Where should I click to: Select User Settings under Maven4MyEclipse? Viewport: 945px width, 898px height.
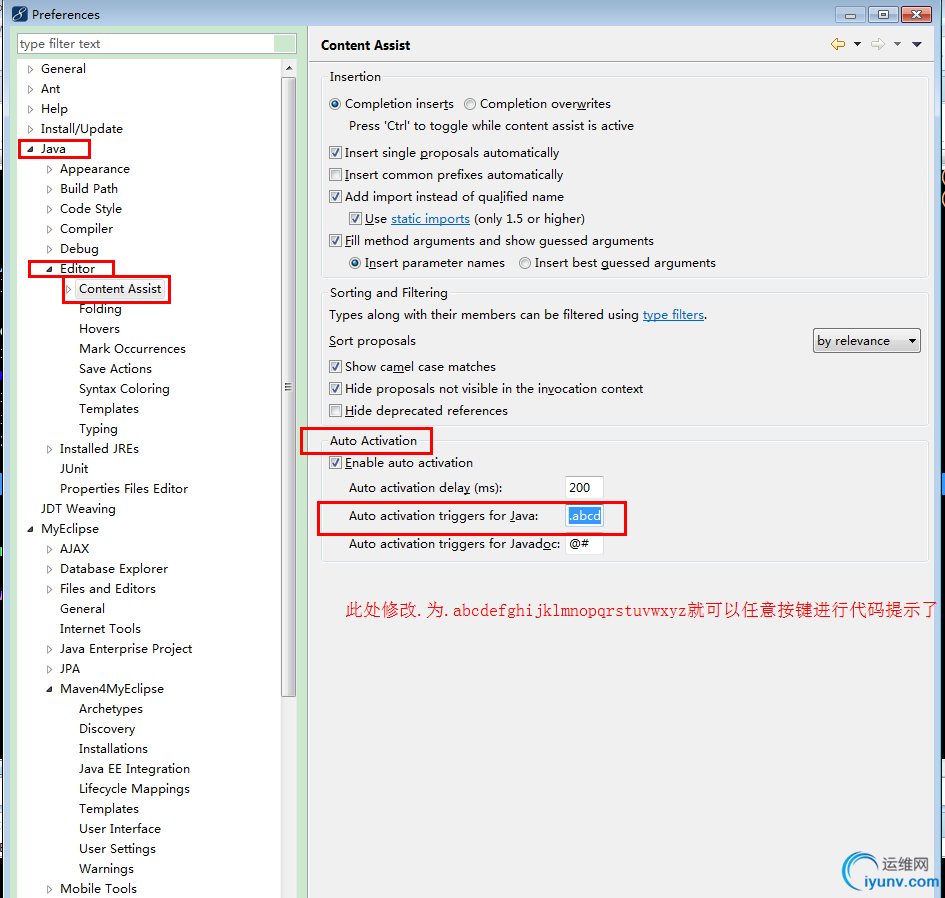(x=117, y=849)
